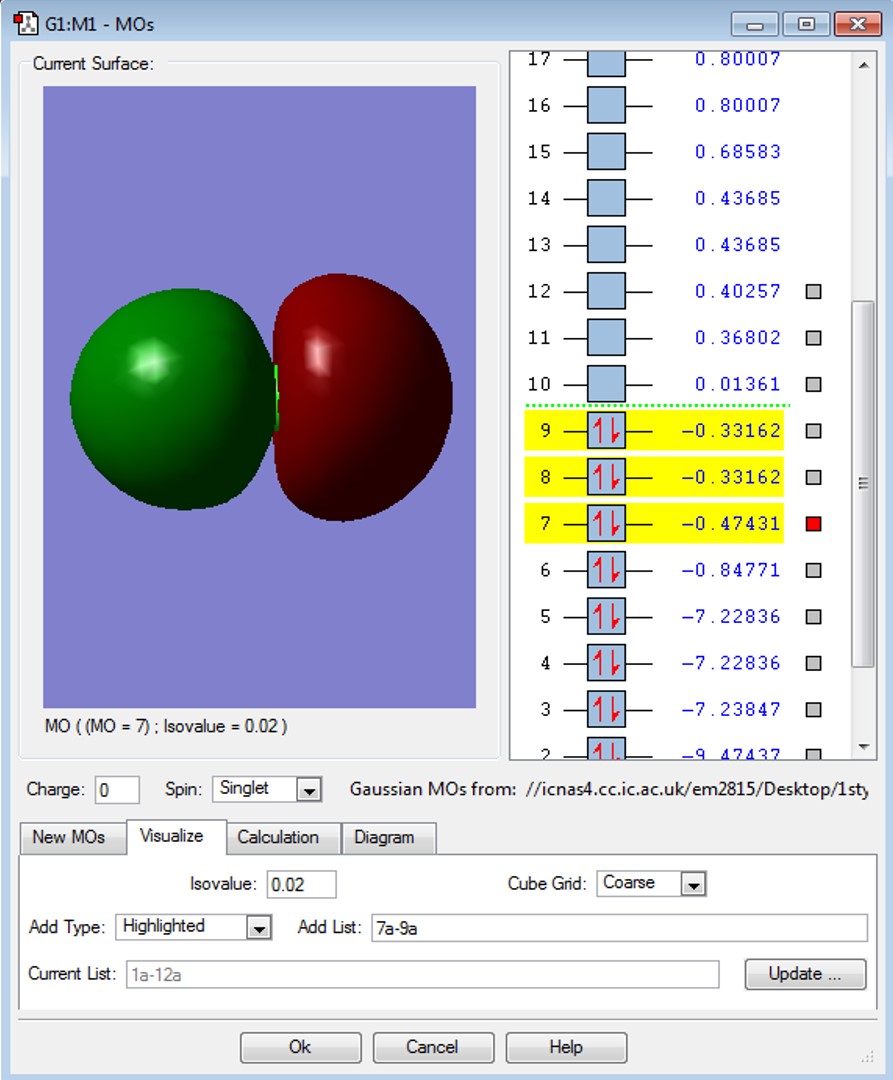Confirm with the Ok button

[300, 1047]
